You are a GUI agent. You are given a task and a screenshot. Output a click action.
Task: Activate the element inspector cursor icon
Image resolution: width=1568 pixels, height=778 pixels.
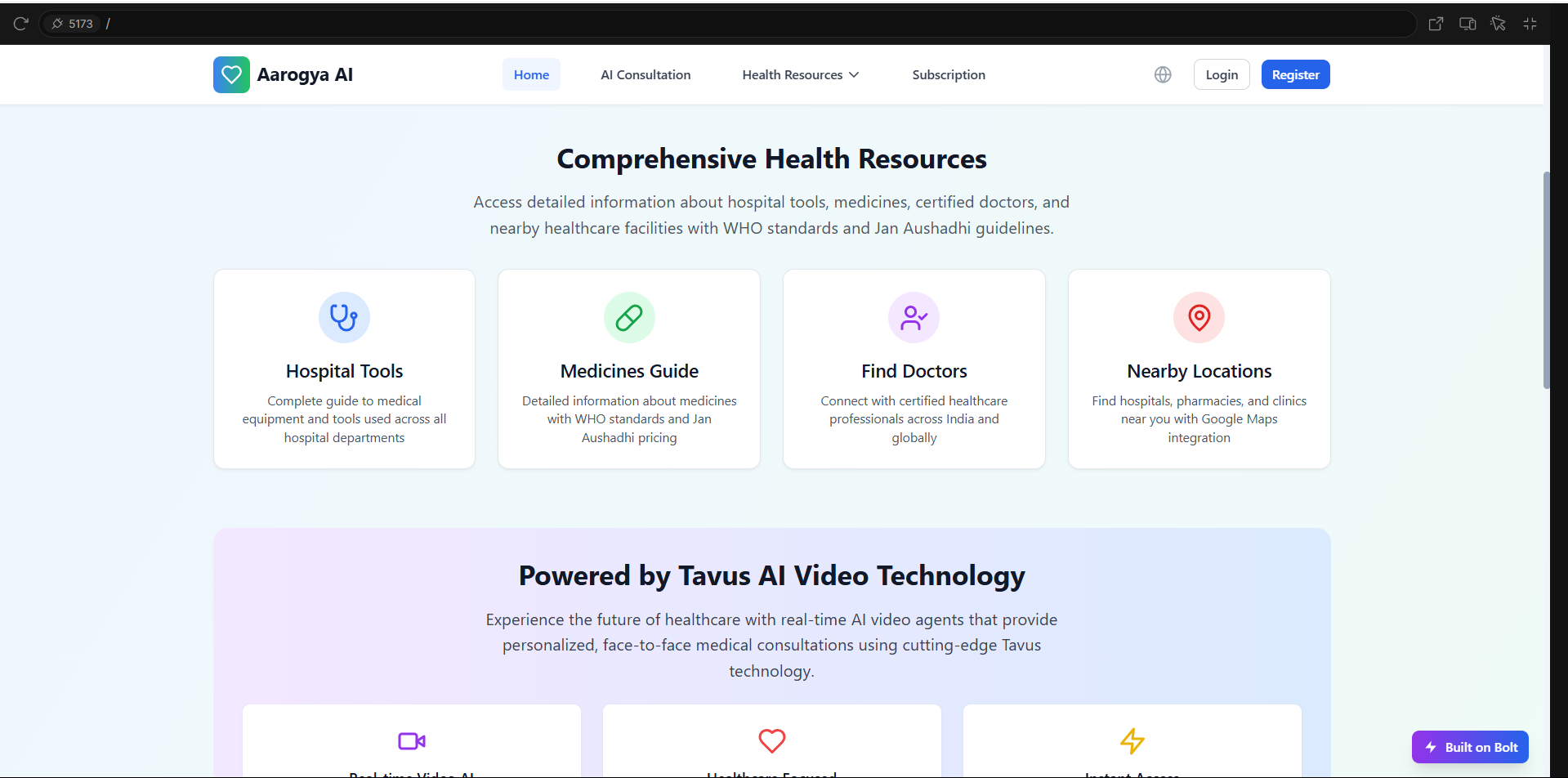1498,24
